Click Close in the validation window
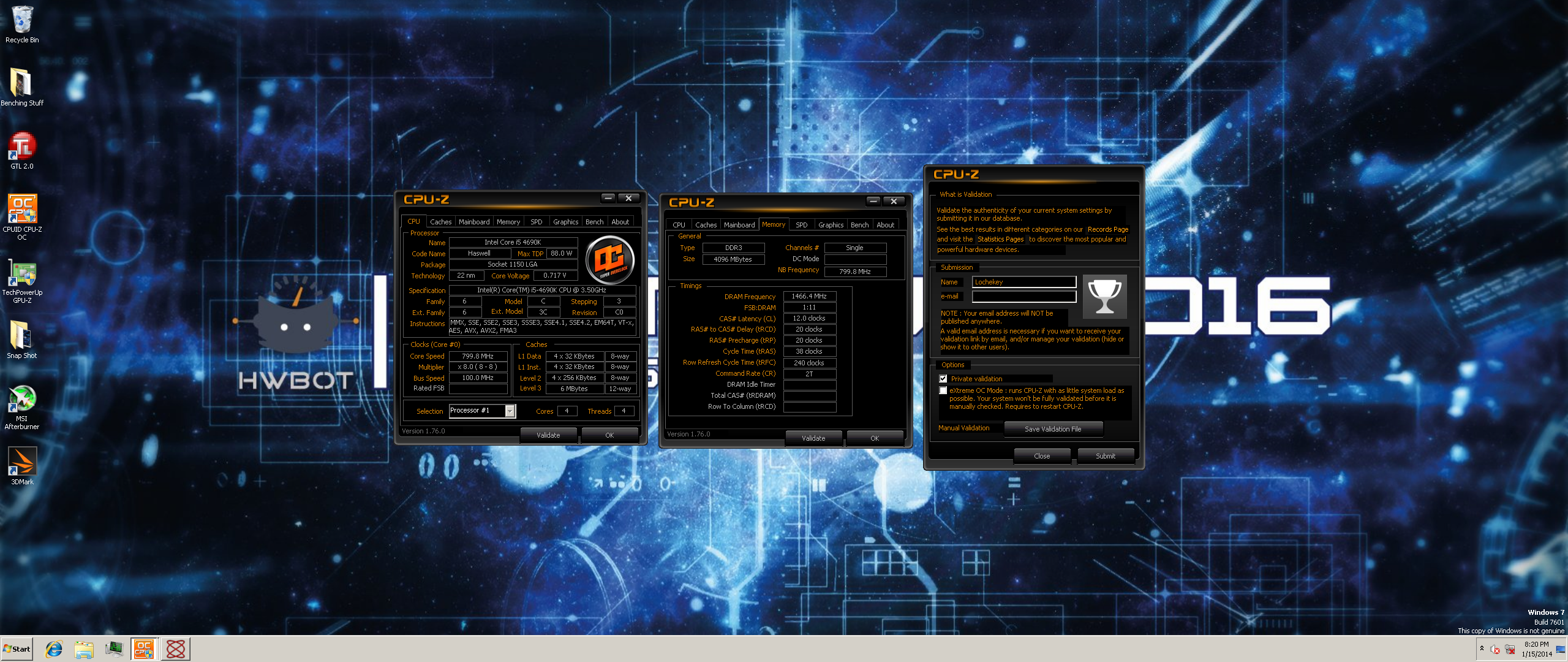1568x662 pixels. 1042,456
